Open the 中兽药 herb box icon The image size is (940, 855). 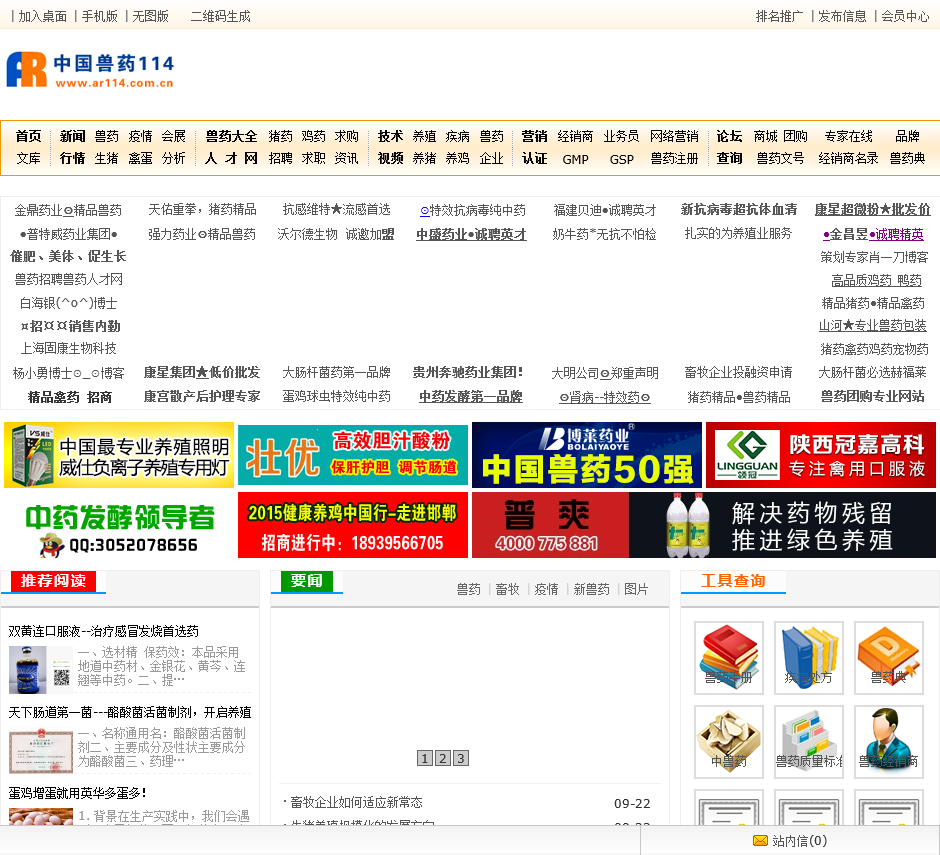click(x=728, y=742)
